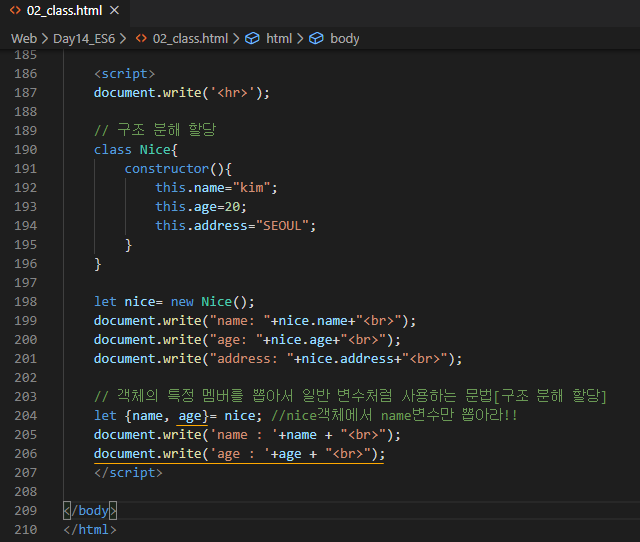Expand the chevron after Day14_ES6 breadcrumb
Image resolution: width=640 pixels, height=542 pixels.
pyautogui.click(x=123, y=39)
